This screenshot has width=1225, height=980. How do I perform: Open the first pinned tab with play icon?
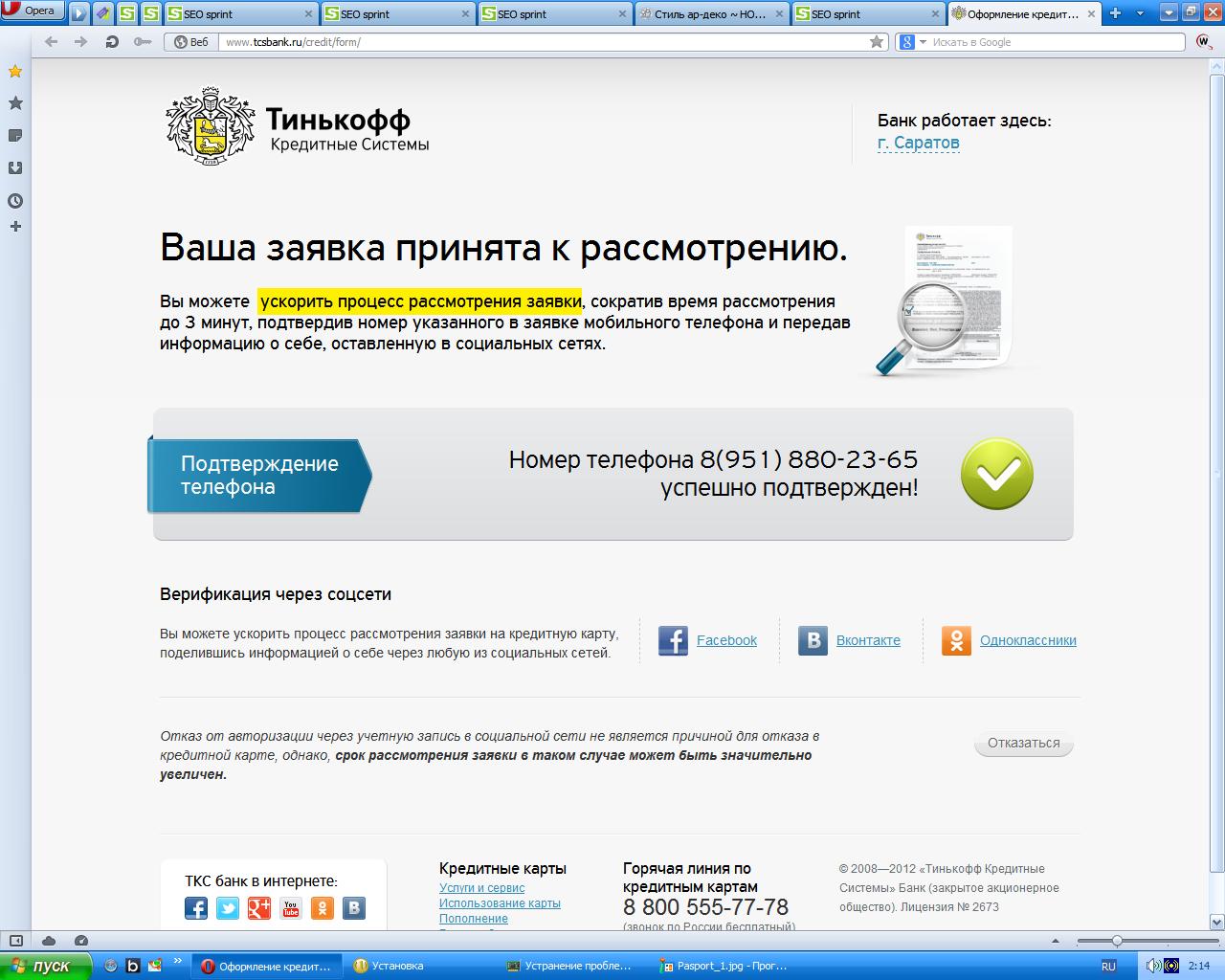tap(79, 13)
